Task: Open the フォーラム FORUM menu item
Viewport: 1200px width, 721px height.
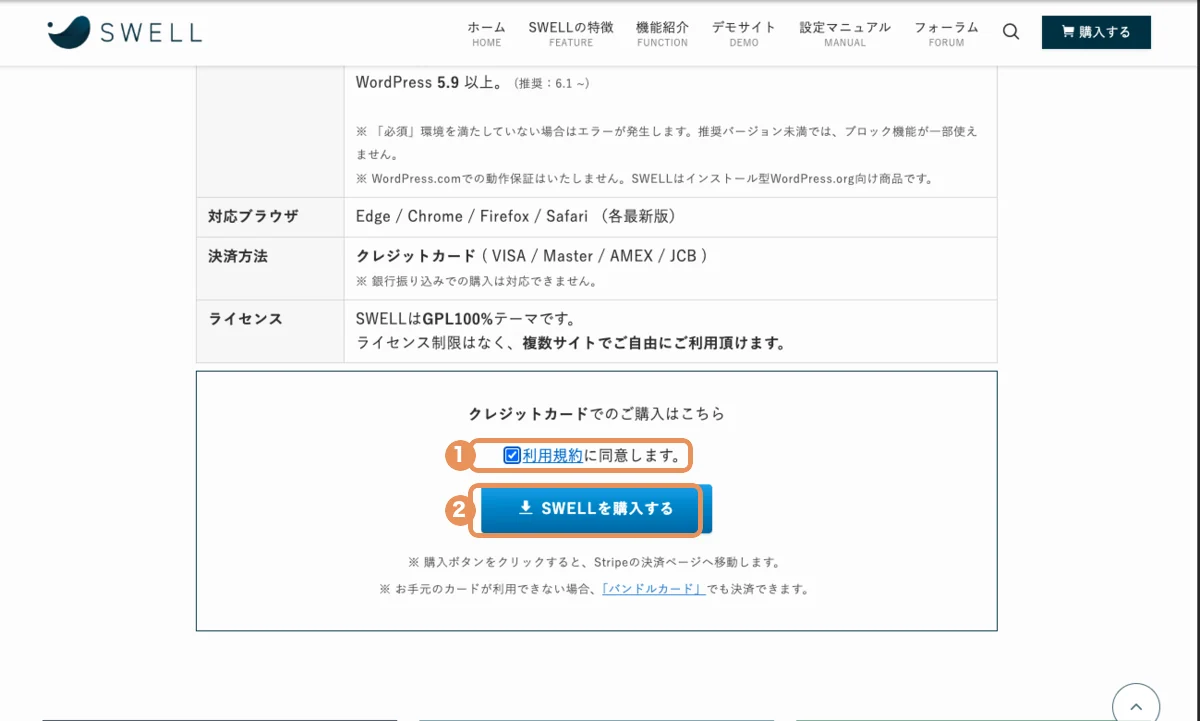Action: [946, 33]
